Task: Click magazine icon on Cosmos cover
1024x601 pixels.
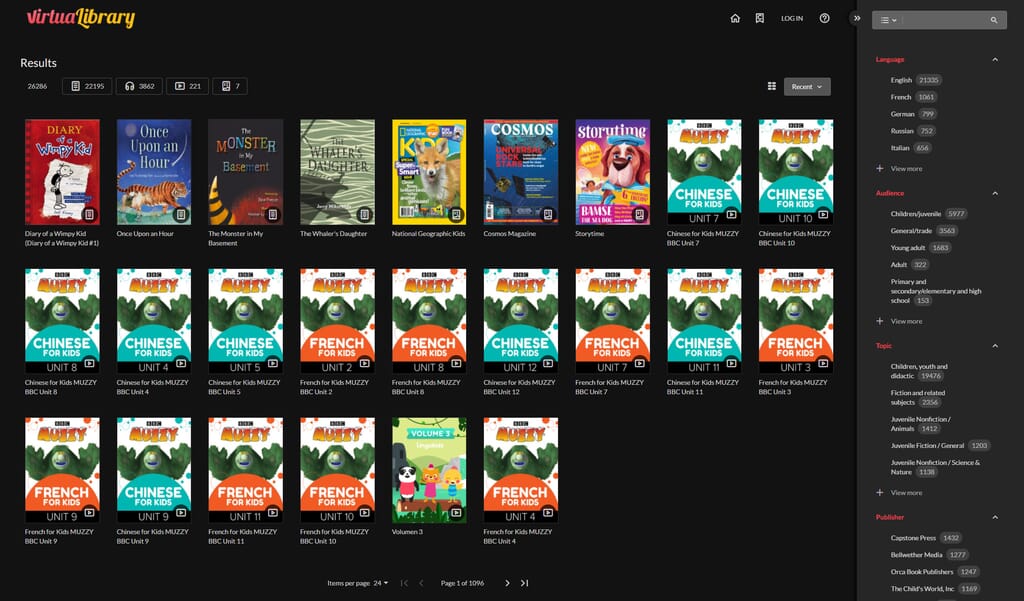Action: pos(548,214)
